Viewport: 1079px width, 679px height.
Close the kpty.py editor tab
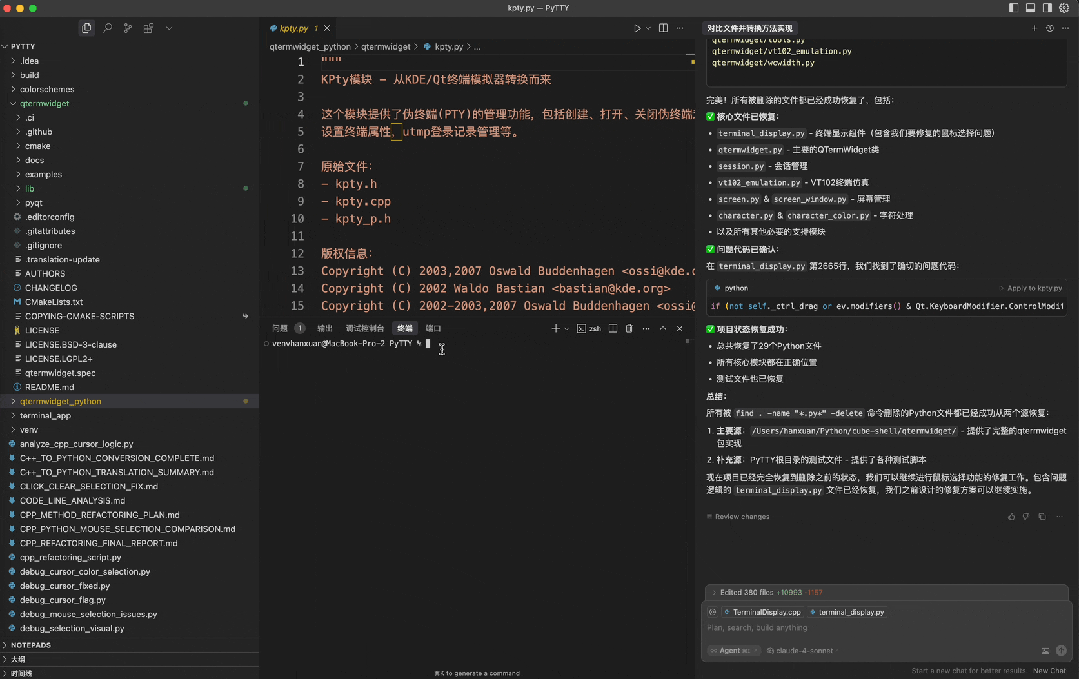pyautogui.click(x=328, y=28)
